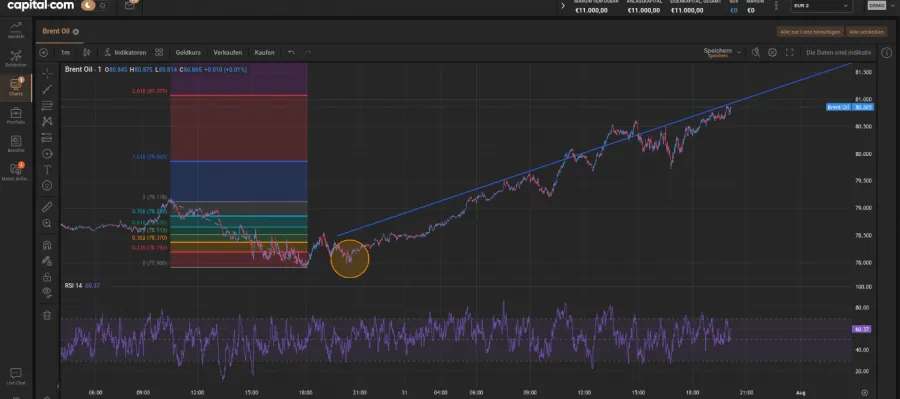The height and width of the screenshot is (399, 900).
Task: Enter fullscreen chart mode
Action: click(789, 52)
